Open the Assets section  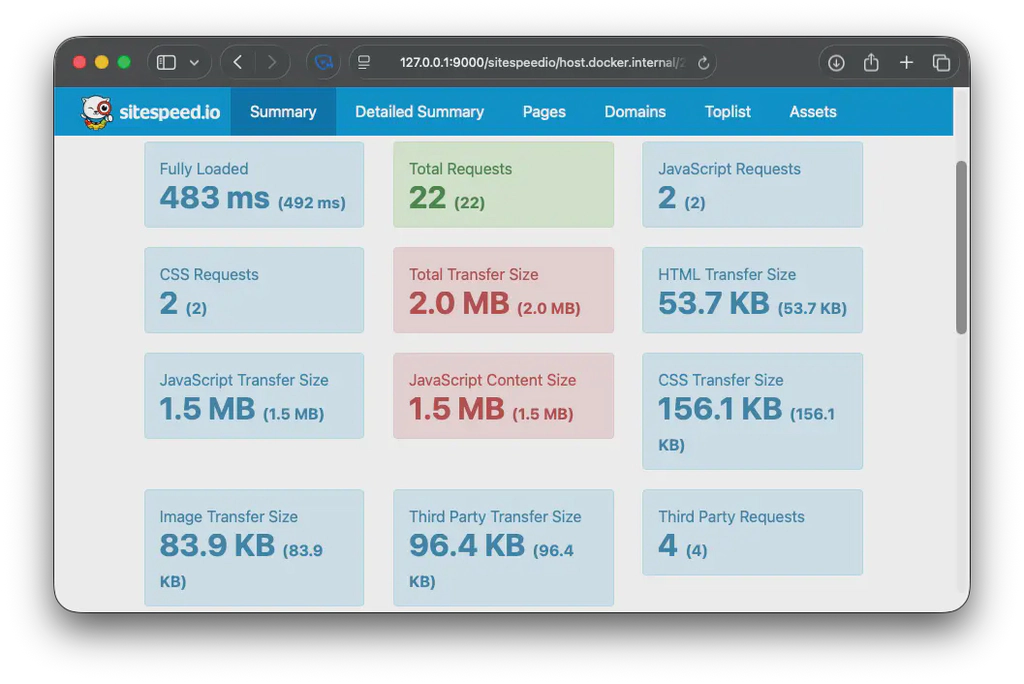812,111
